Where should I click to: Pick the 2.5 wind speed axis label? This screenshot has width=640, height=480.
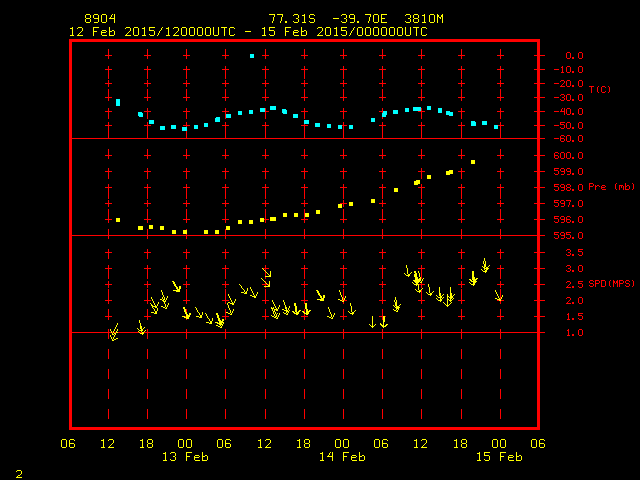coord(574,284)
